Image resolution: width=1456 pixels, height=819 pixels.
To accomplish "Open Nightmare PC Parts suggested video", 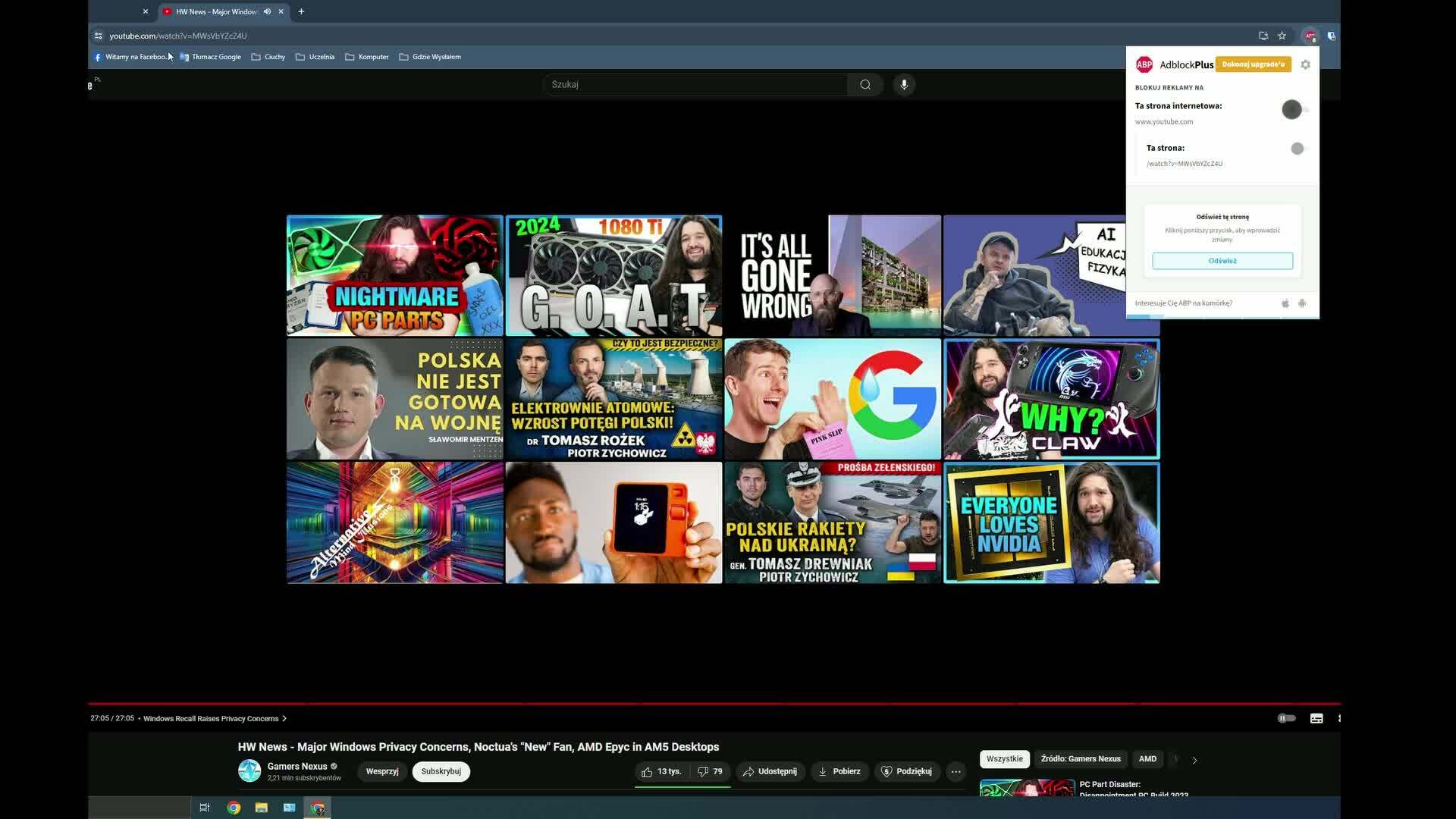I will (394, 275).
